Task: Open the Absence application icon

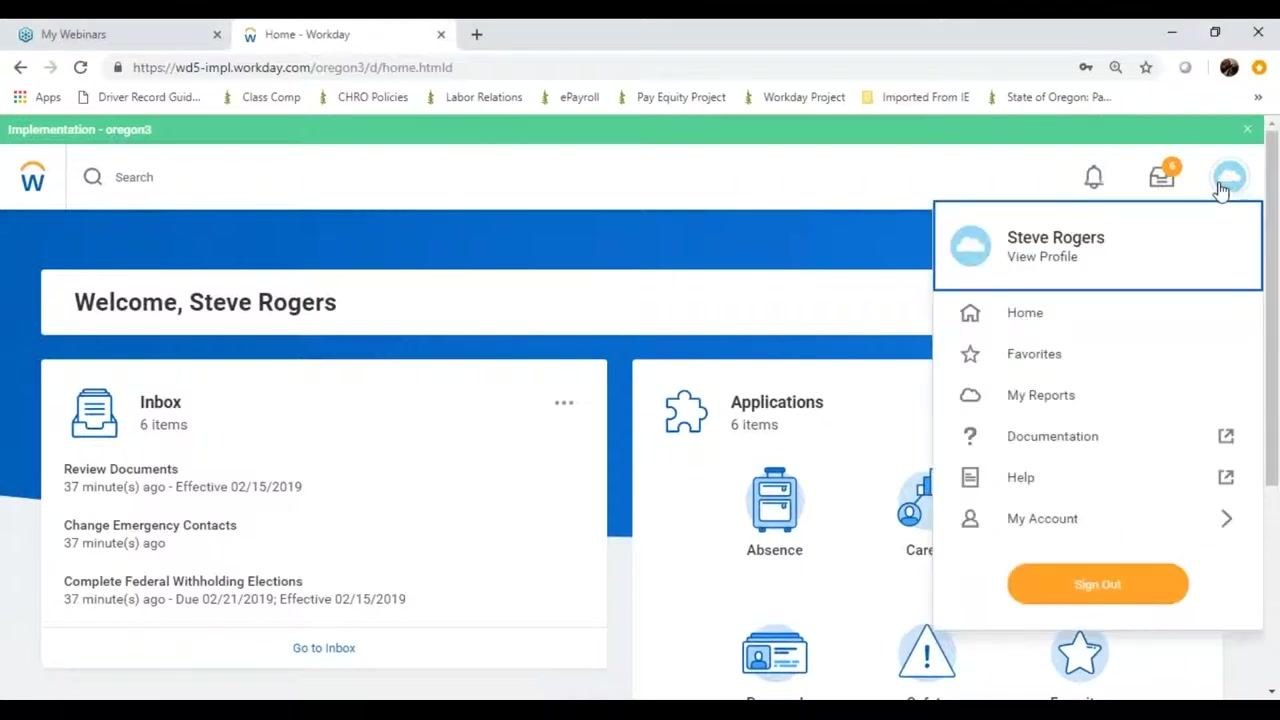Action: (x=774, y=499)
